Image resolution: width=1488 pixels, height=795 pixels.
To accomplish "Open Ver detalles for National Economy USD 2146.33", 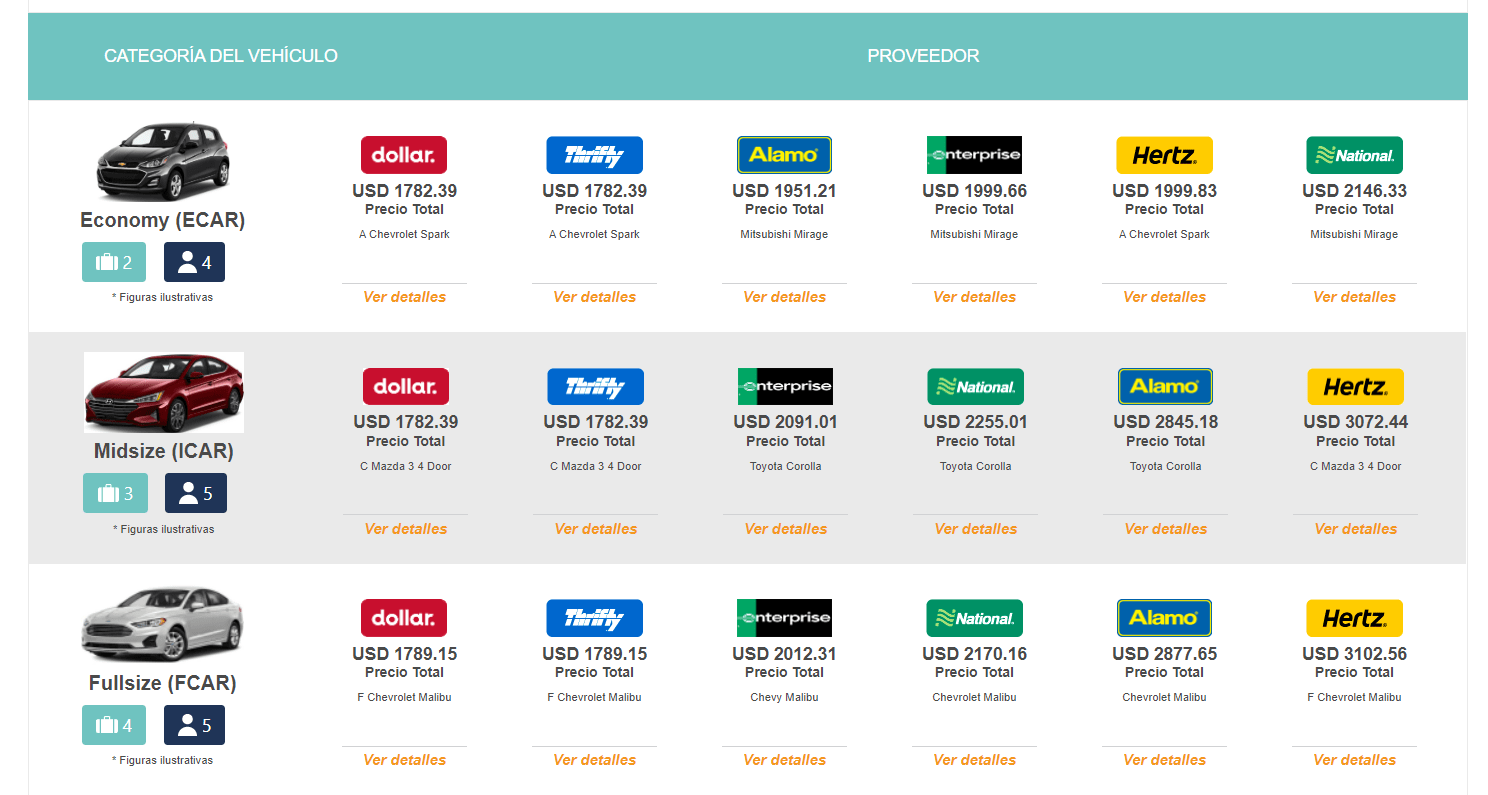I will point(1355,297).
